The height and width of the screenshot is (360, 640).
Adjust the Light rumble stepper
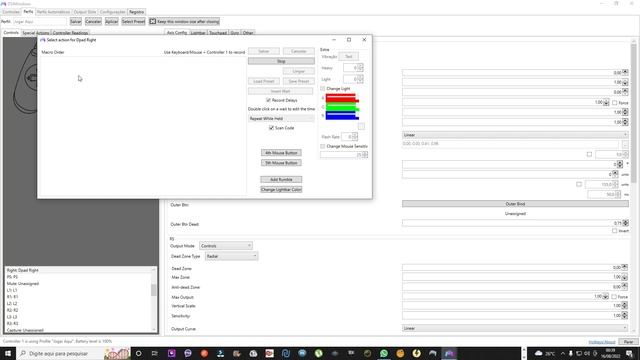pos(360,79)
